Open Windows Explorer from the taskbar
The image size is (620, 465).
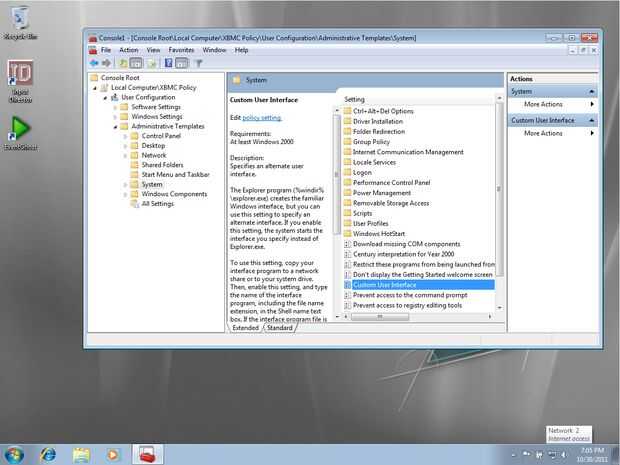[x=81, y=455]
